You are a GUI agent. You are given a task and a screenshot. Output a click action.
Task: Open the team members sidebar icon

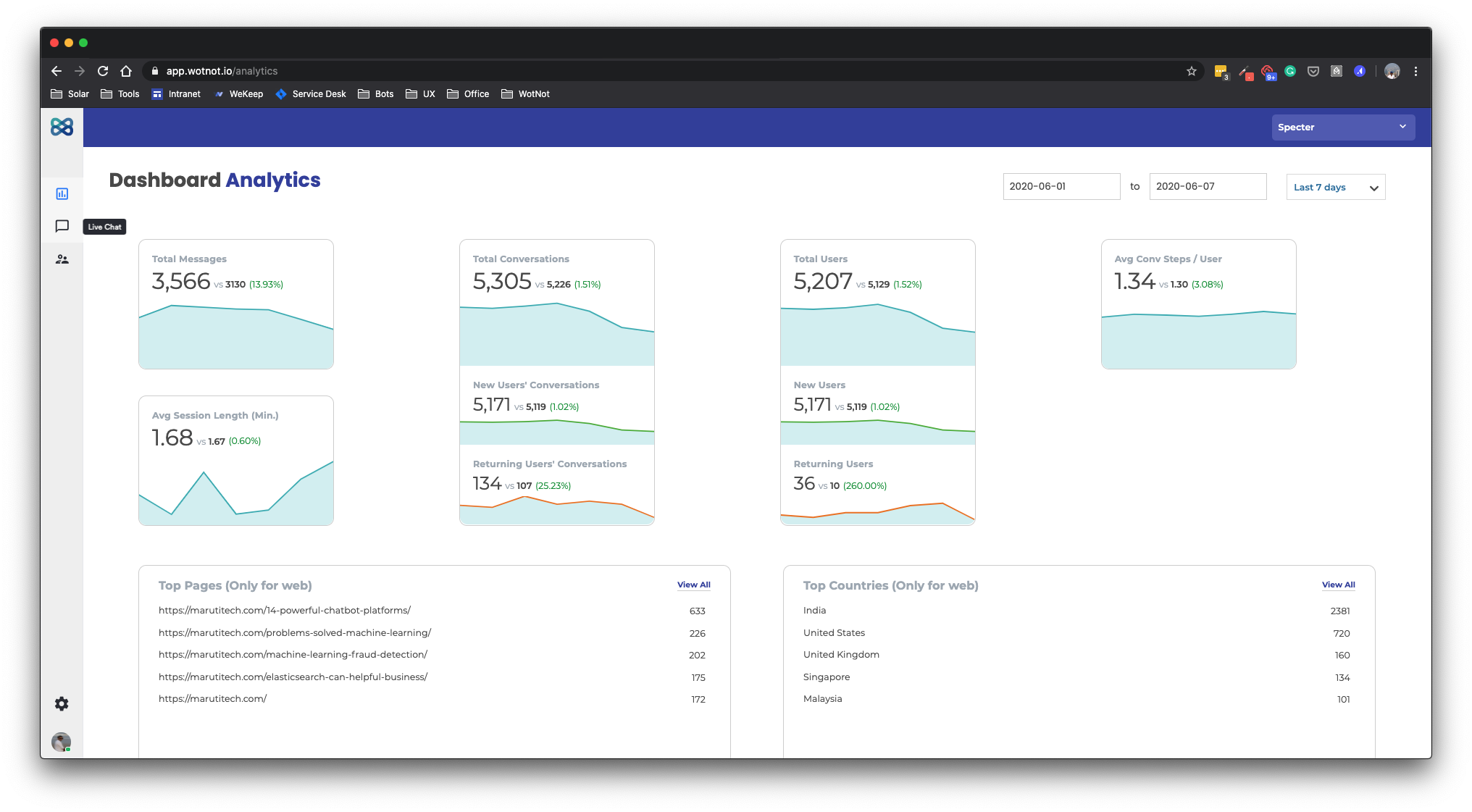[62, 259]
